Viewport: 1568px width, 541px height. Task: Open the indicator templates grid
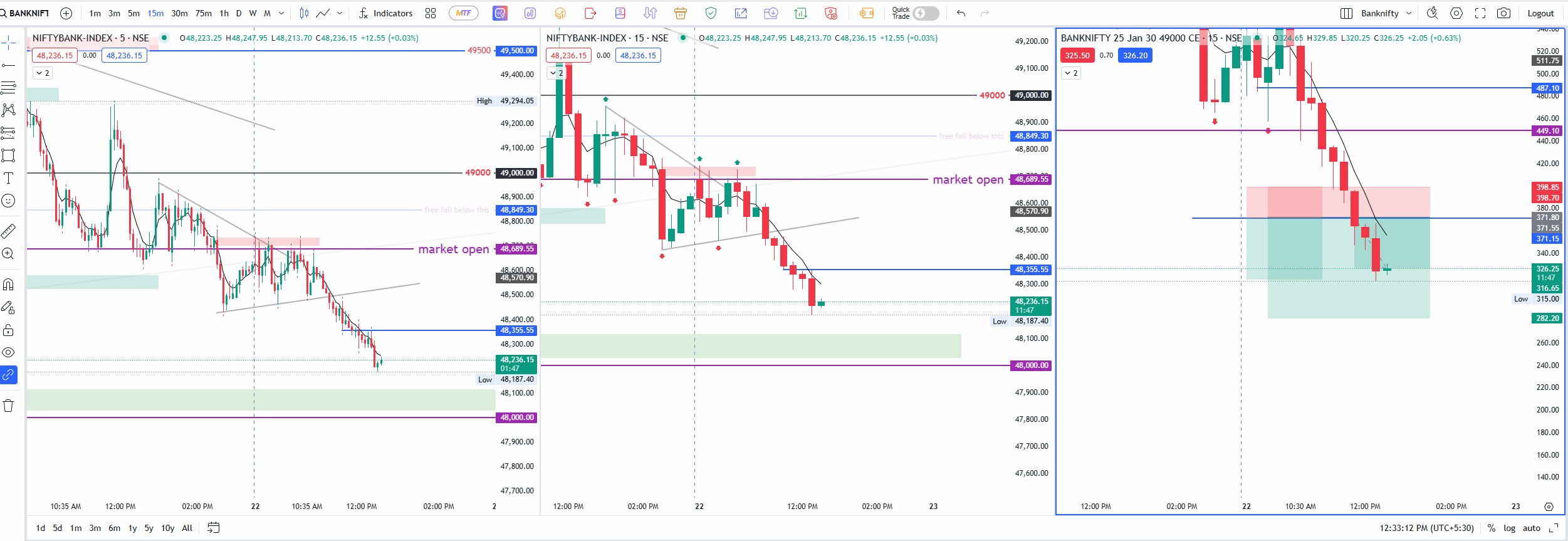coord(431,13)
